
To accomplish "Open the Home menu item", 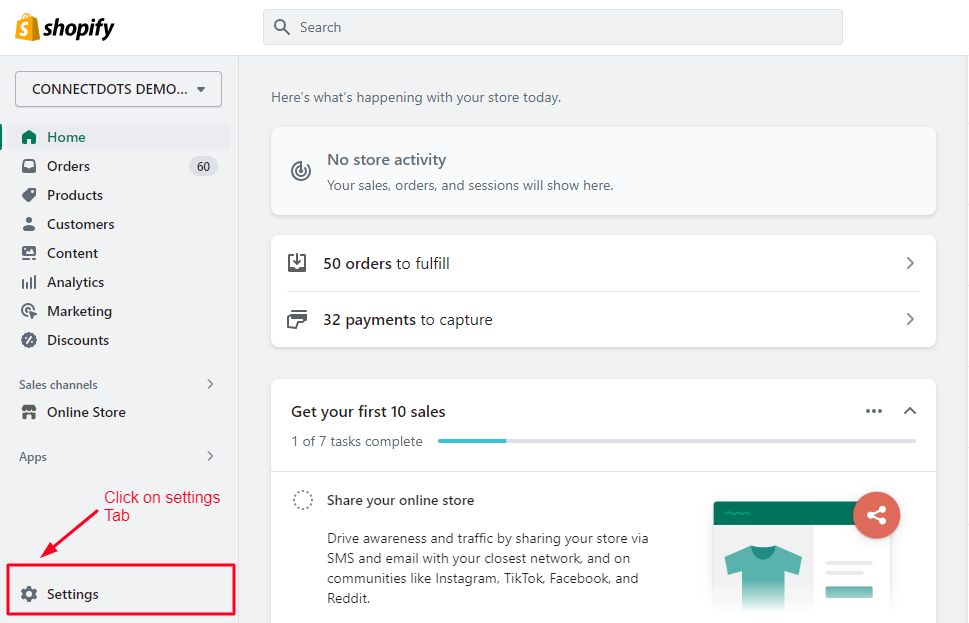I will click(66, 137).
